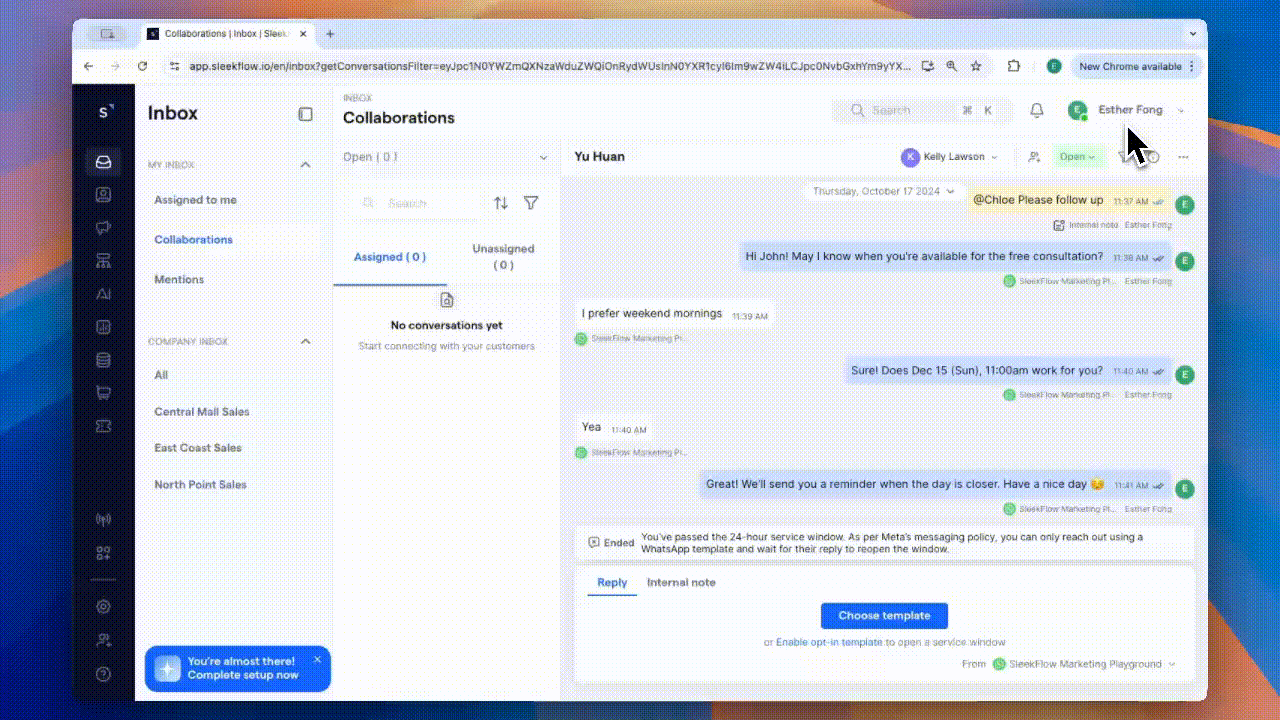This screenshot has width=1280, height=720.
Task: Open the Contacts icon in the sidebar
Action: point(103,195)
